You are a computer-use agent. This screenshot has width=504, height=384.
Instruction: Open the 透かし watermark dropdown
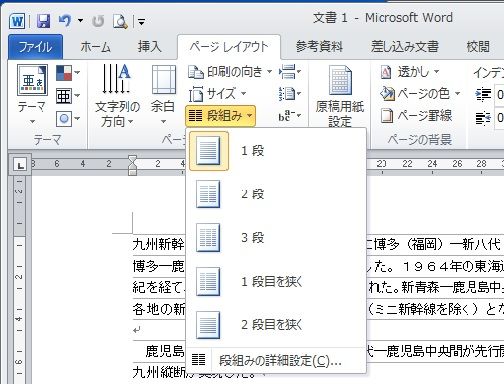coord(410,72)
